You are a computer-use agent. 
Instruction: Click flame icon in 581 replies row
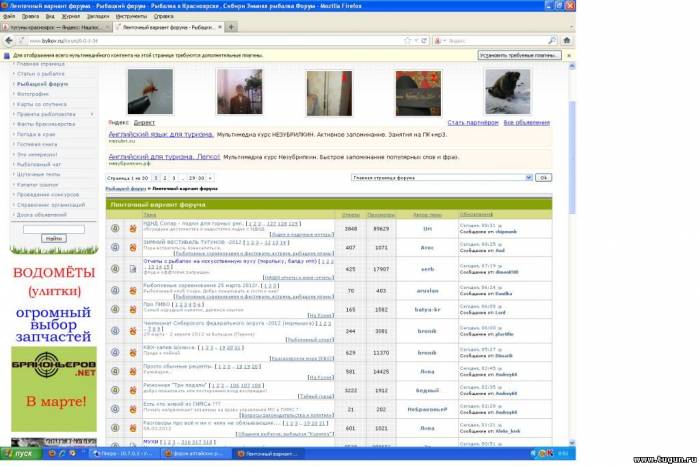pyautogui.click(x=133, y=371)
